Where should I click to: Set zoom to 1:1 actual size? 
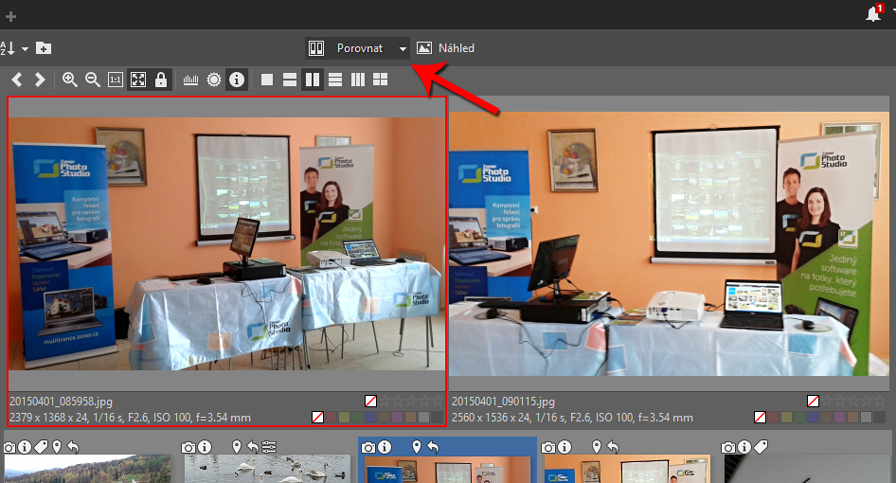[115, 80]
